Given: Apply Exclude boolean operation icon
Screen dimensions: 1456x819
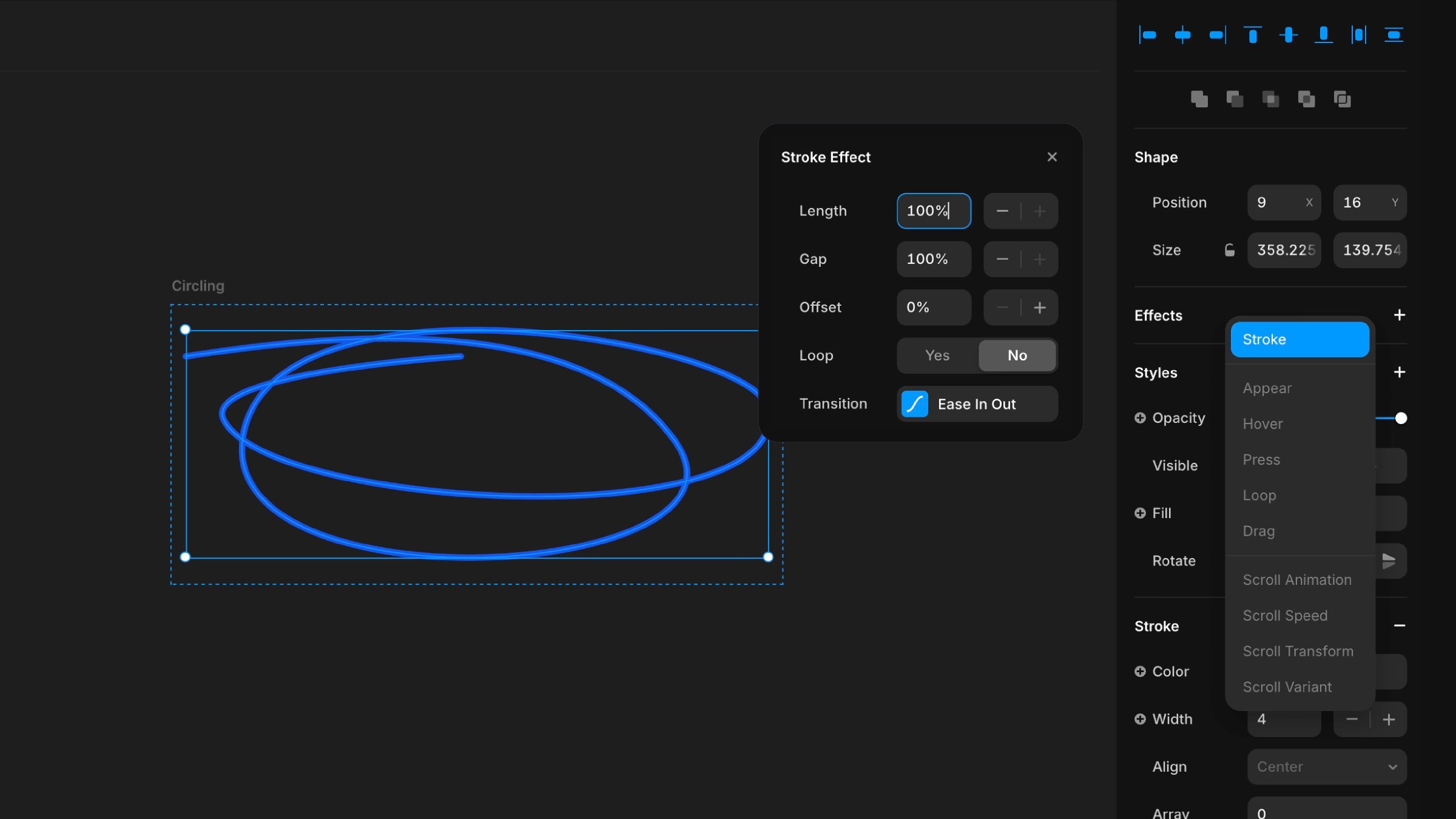Looking at the screenshot, I should pos(1306,99).
